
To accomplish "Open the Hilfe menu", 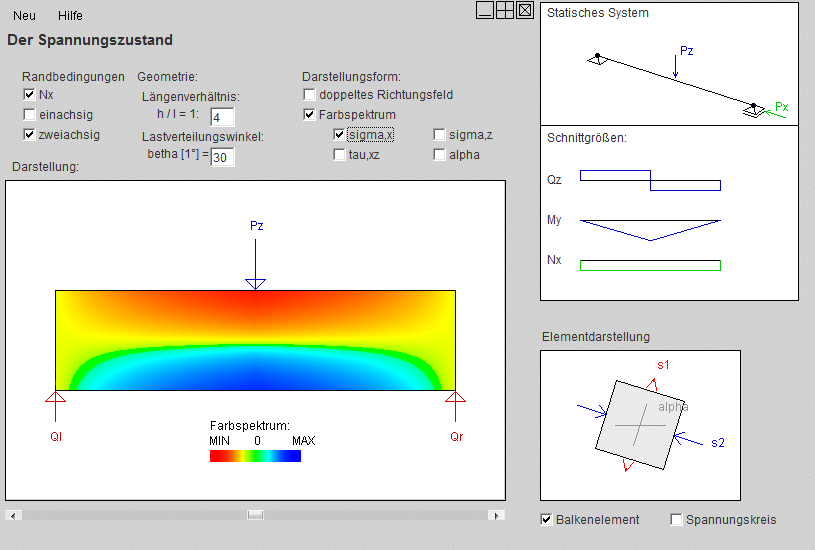I will (71, 16).
